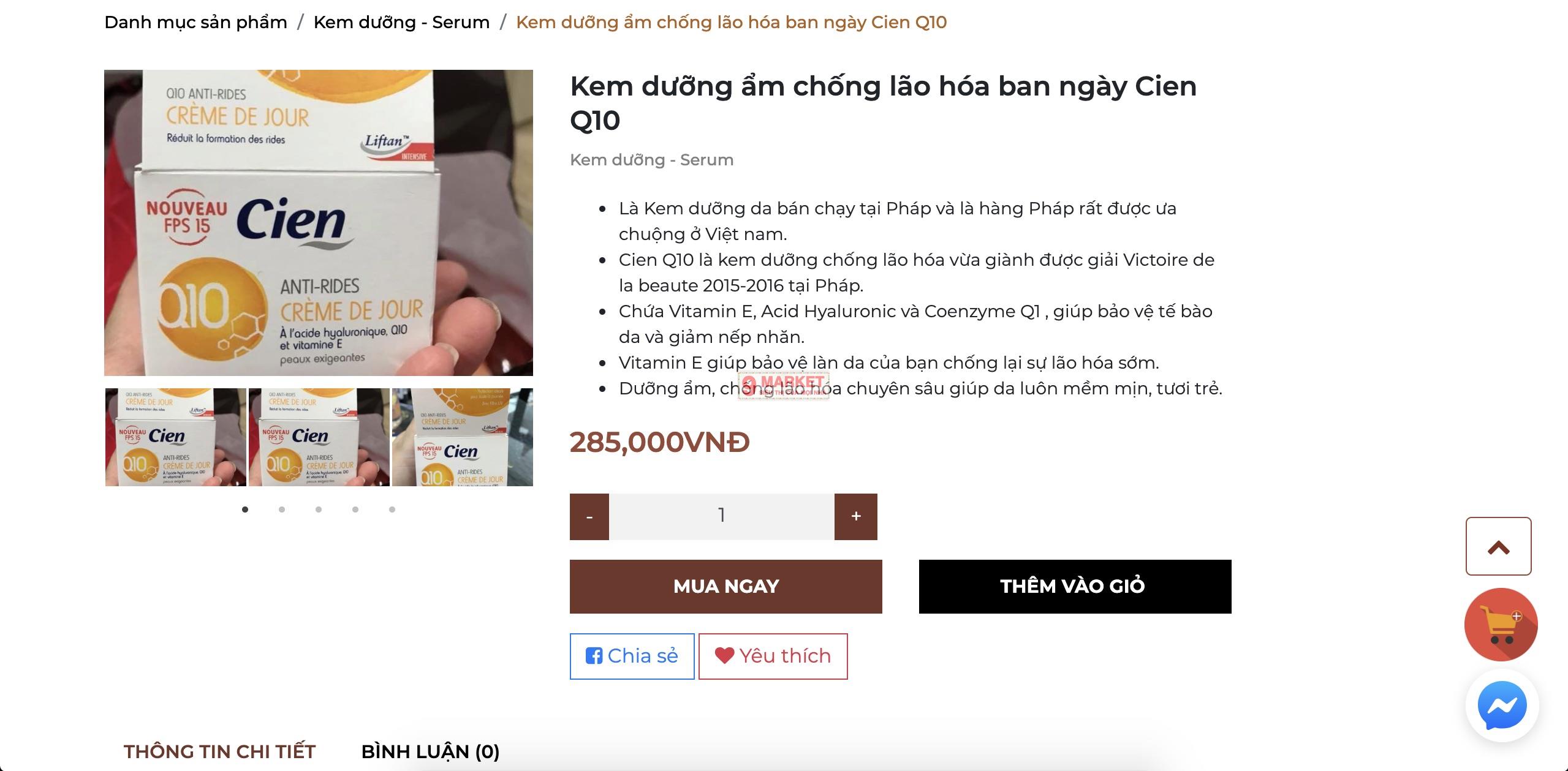
Task: Switch to the THÔNG TIN CHI TIẾT tab
Action: coord(219,751)
